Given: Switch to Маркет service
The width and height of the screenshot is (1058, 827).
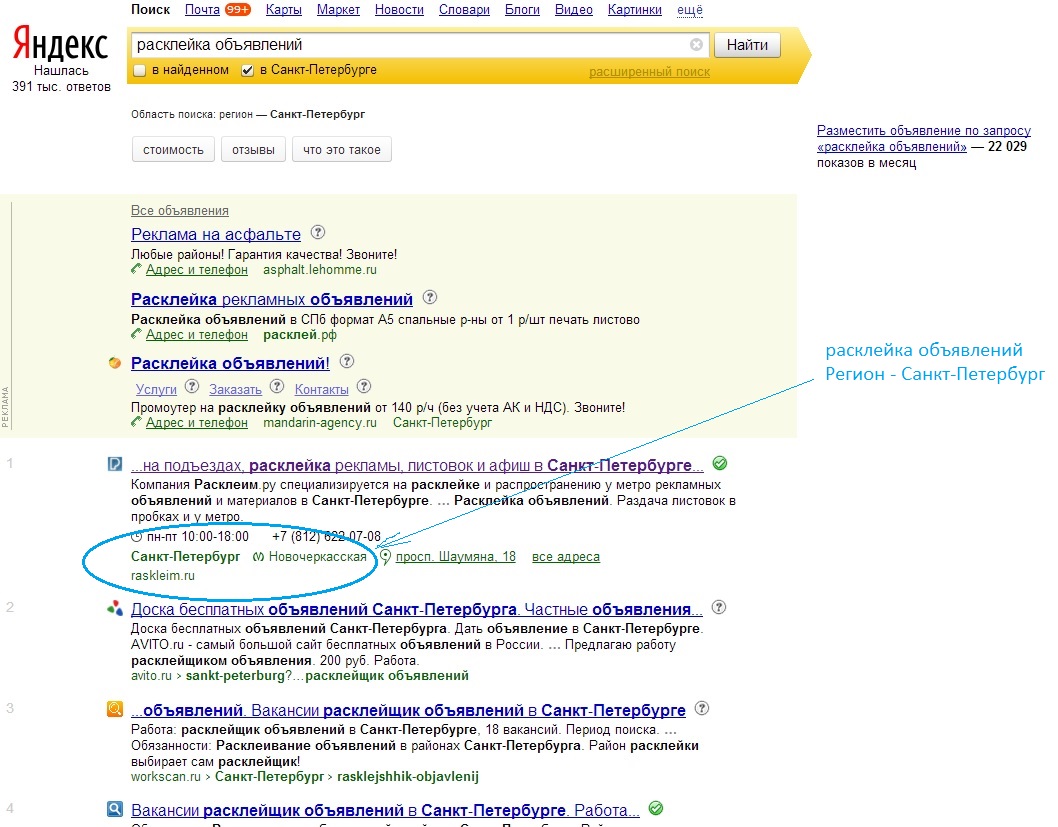Looking at the screenshot, I should point(338,9).
